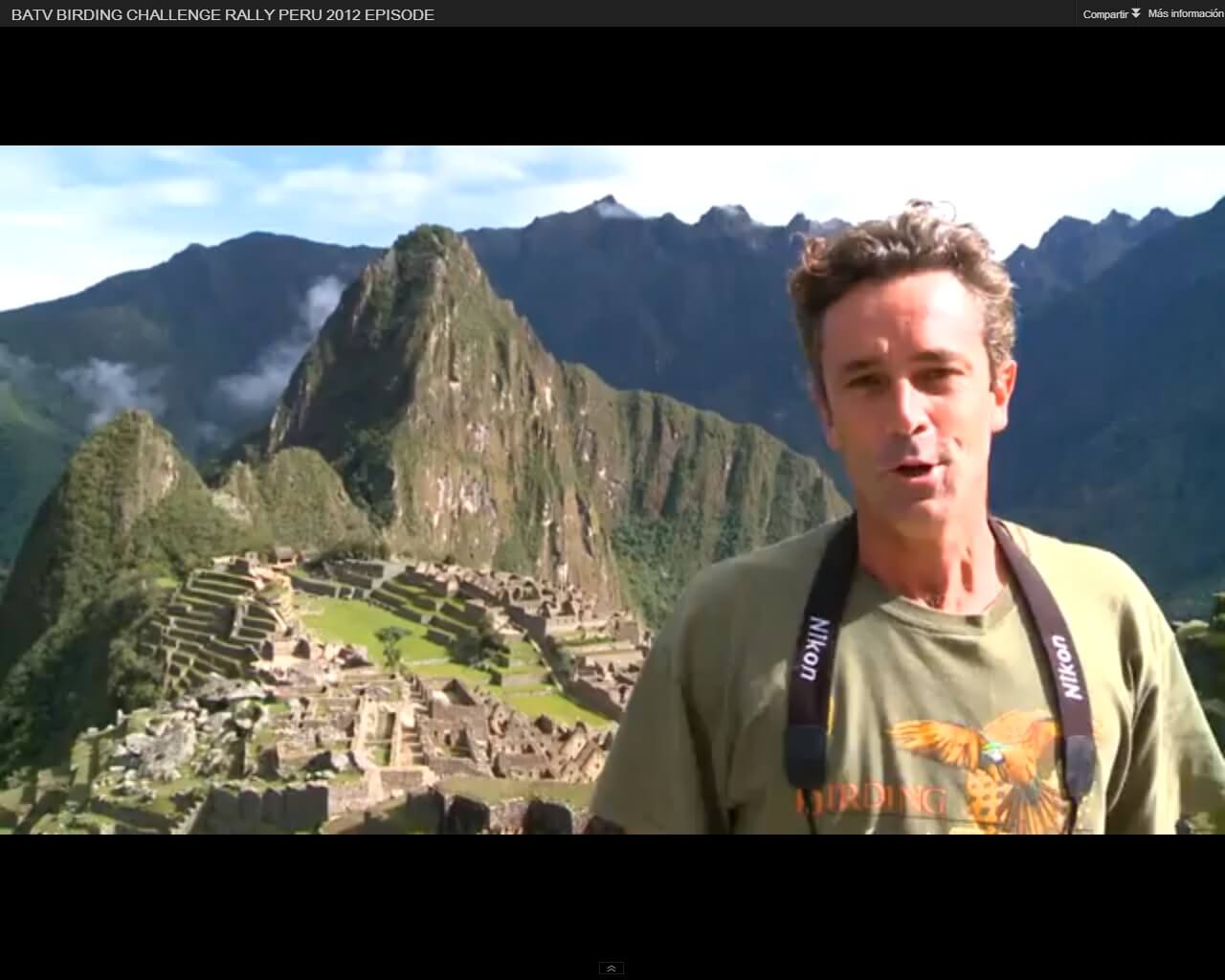Click the BATV Birding Challenge video title
Screen dimensions: 1225x980
[x=222, y=14]
